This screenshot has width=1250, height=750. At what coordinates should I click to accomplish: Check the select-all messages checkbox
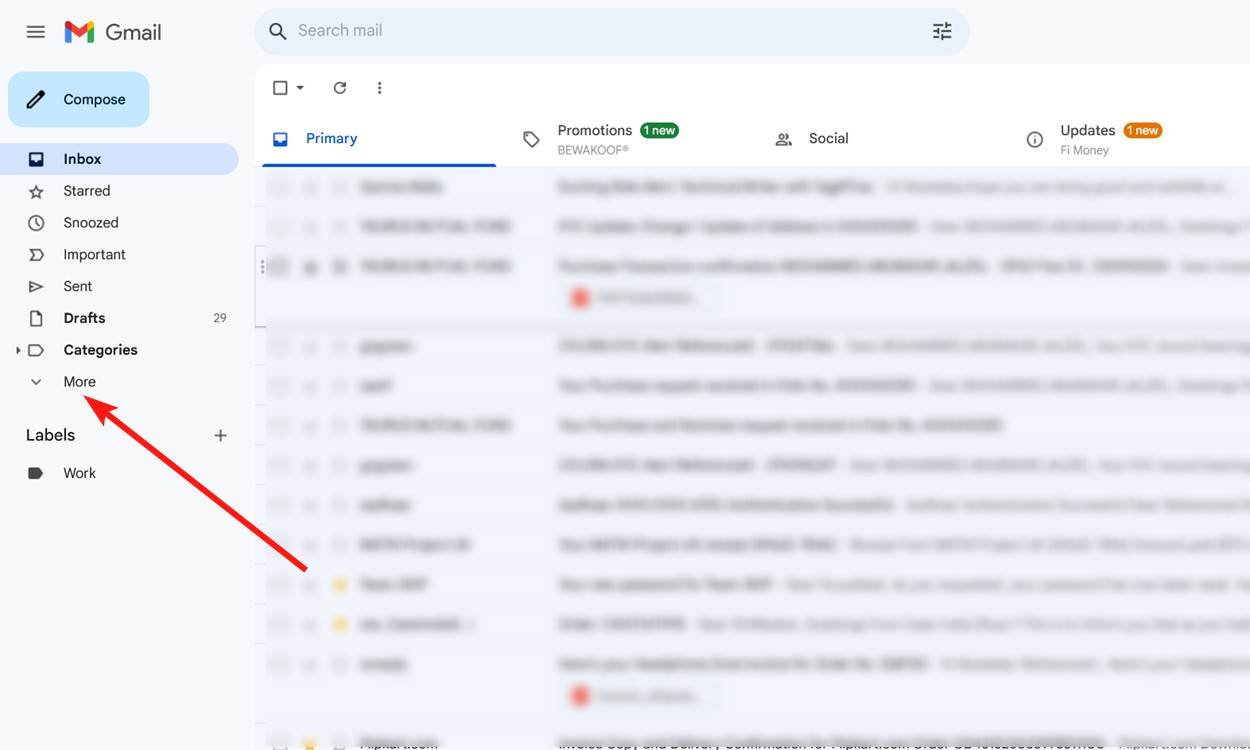click(279, 87)
